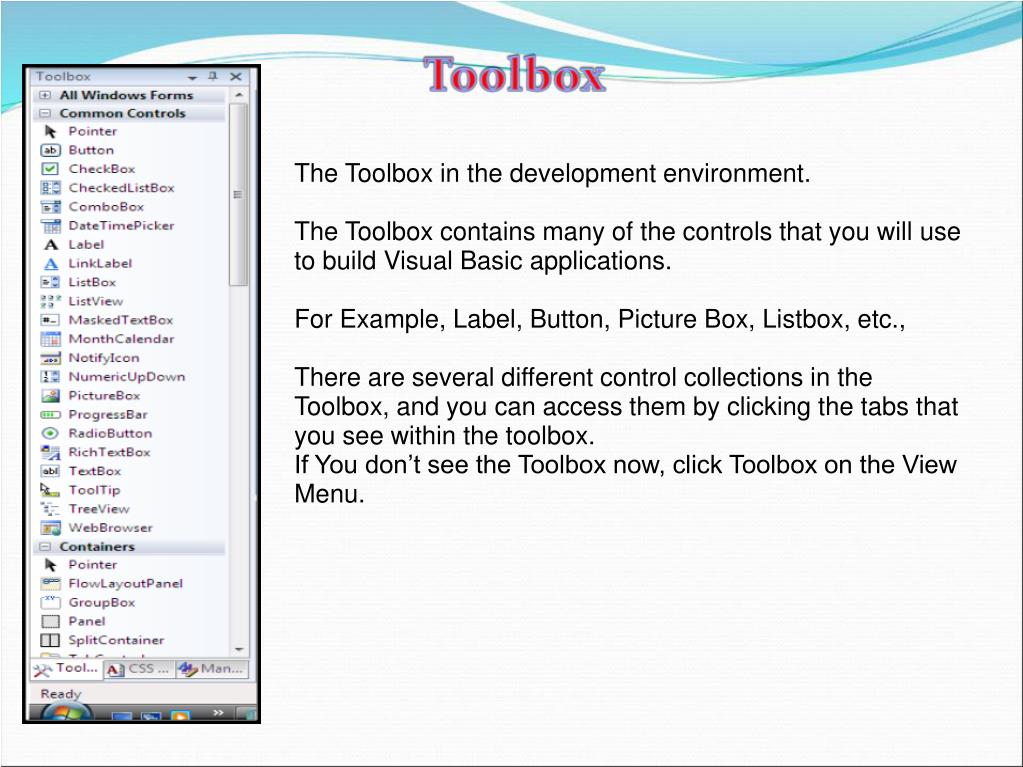This screenshot has height=767, width=1023.
Task: Select the Button control icon
Action: click(50, 150)
